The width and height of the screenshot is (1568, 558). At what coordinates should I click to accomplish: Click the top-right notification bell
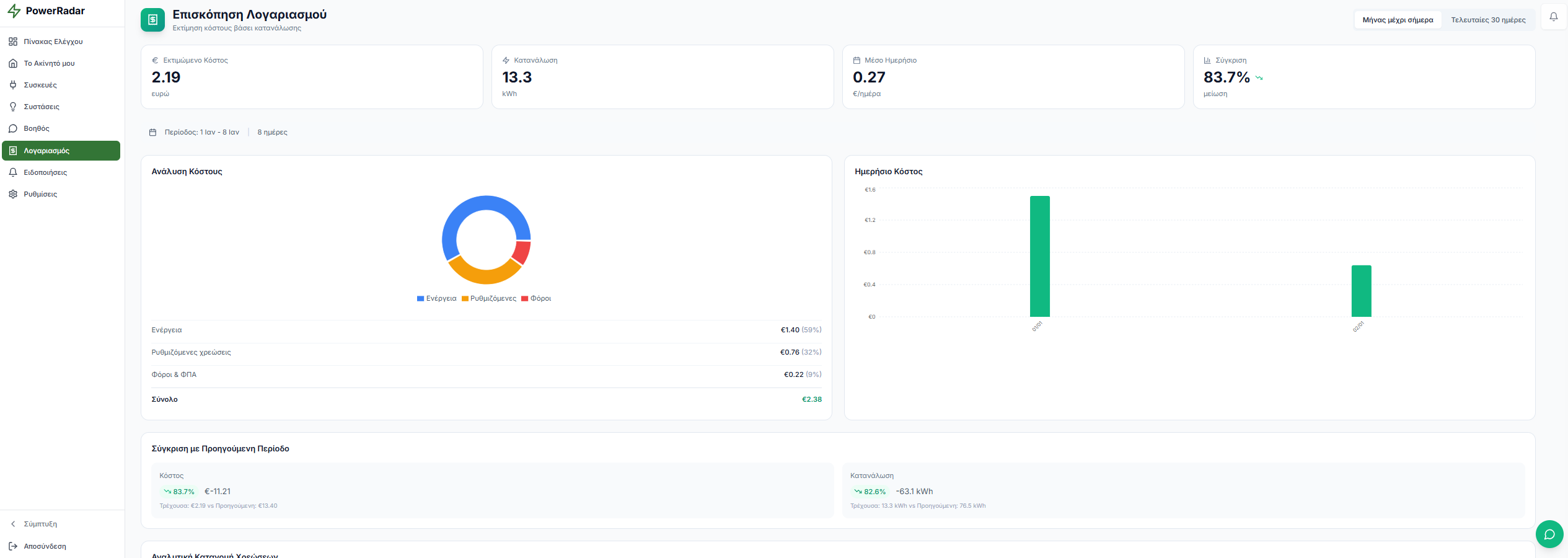coord(1553,17)
